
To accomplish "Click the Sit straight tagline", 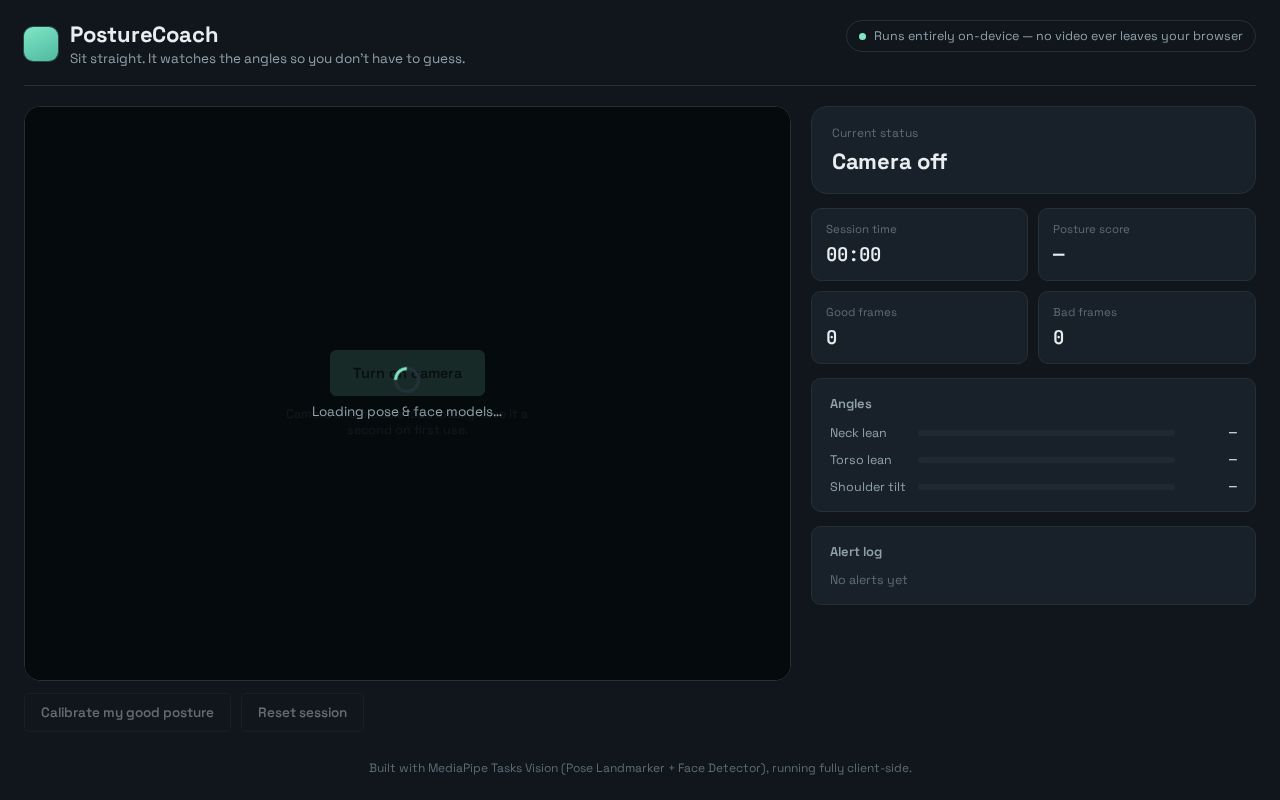I will (x=267, y=59).
